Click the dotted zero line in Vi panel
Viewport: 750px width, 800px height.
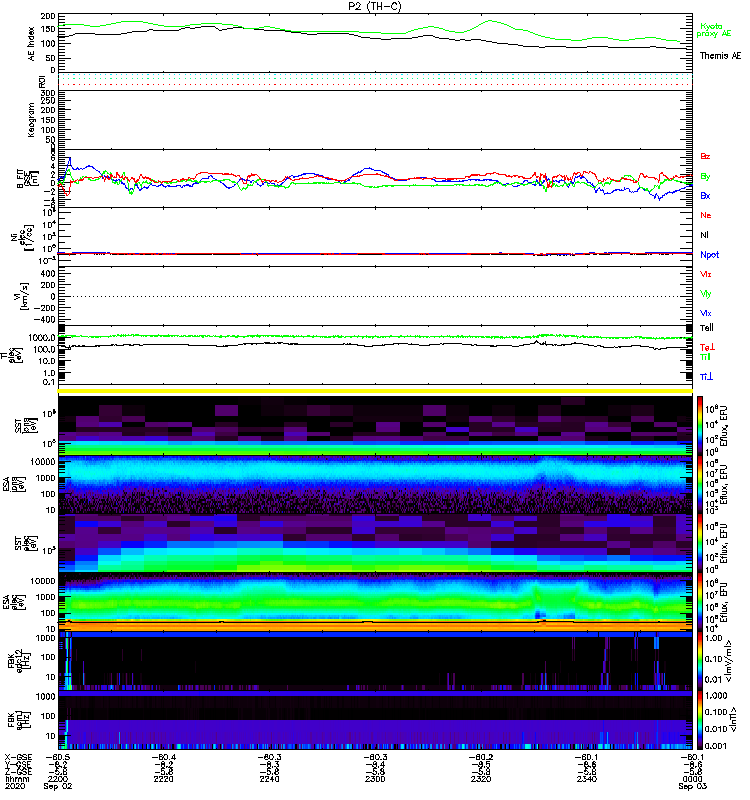pos(375,296)
